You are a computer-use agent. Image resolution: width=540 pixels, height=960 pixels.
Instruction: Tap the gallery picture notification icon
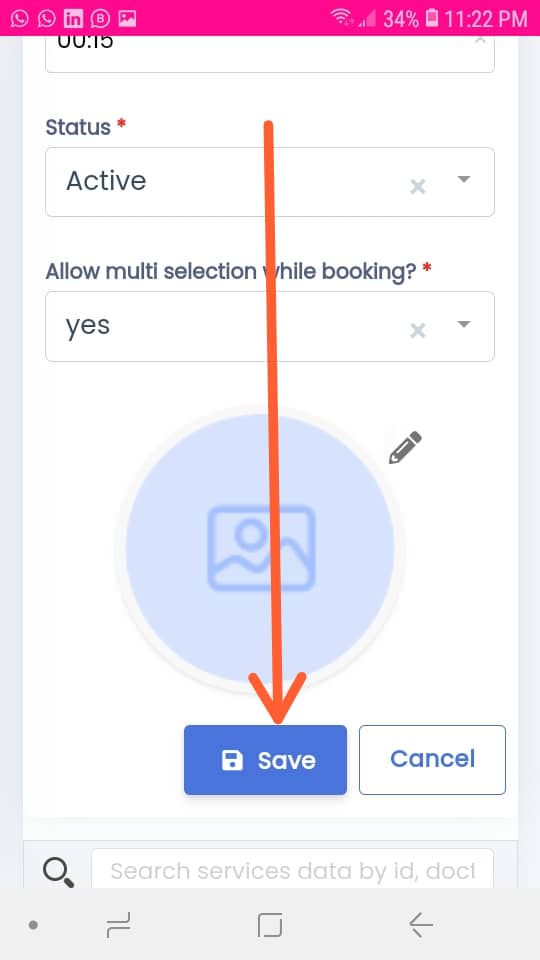[127, 18]
